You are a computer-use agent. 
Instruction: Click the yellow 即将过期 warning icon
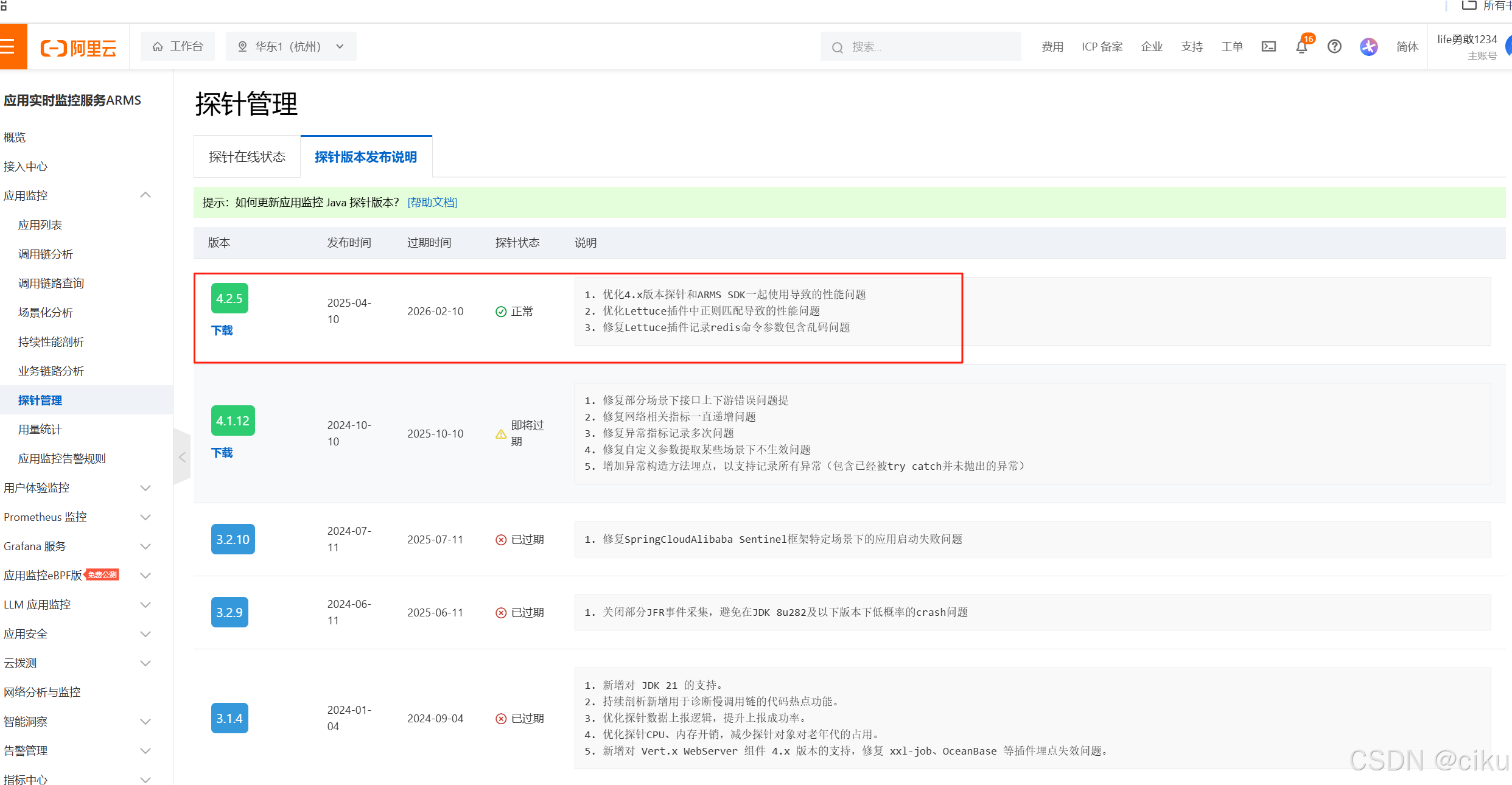pyautogui.click(x=501, y=434)
